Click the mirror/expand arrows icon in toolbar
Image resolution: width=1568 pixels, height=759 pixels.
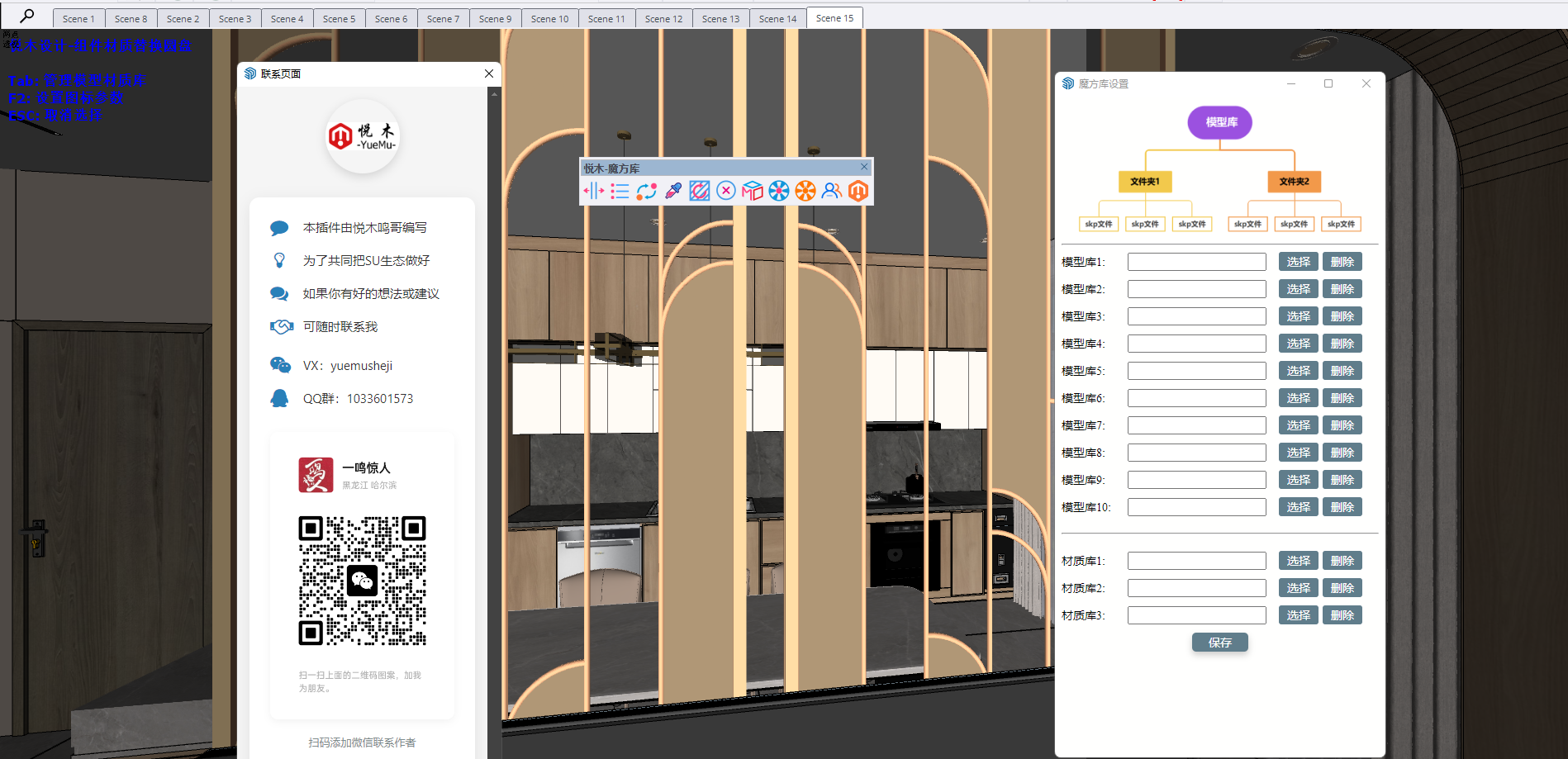(594, 192)
